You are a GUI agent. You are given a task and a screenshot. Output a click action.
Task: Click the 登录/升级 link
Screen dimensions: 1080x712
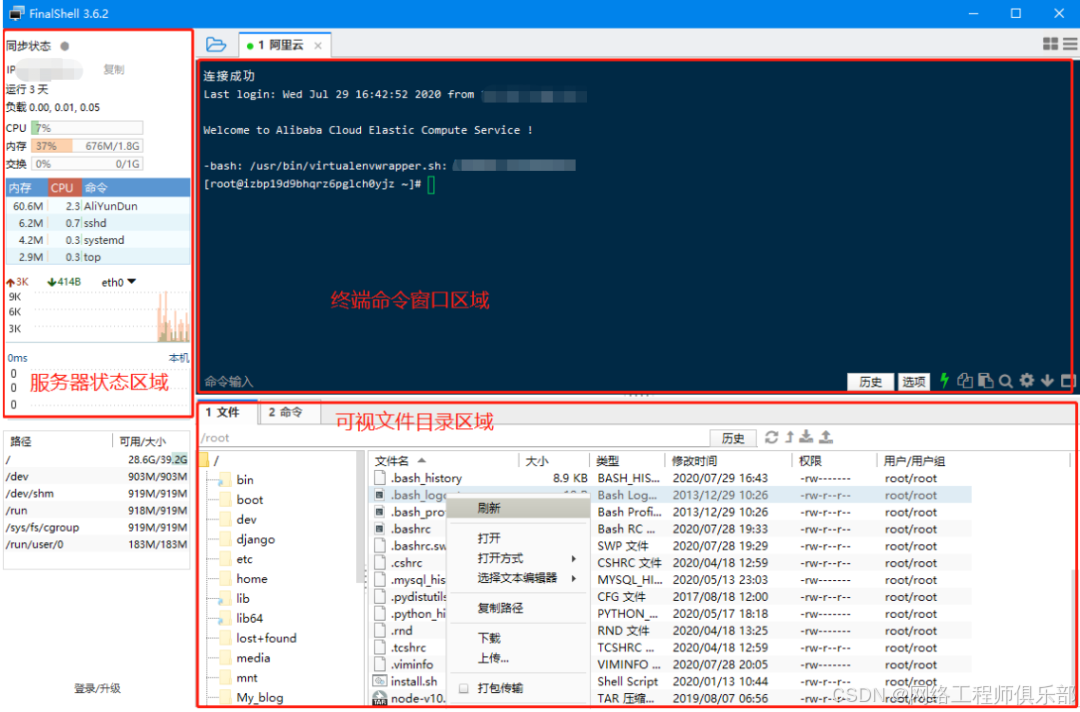tap(97, 688)
